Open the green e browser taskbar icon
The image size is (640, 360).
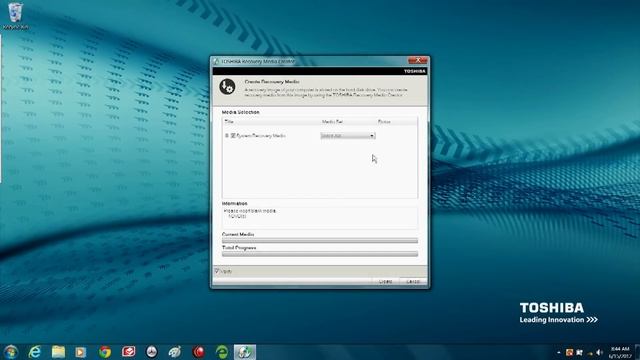point(222,352)
